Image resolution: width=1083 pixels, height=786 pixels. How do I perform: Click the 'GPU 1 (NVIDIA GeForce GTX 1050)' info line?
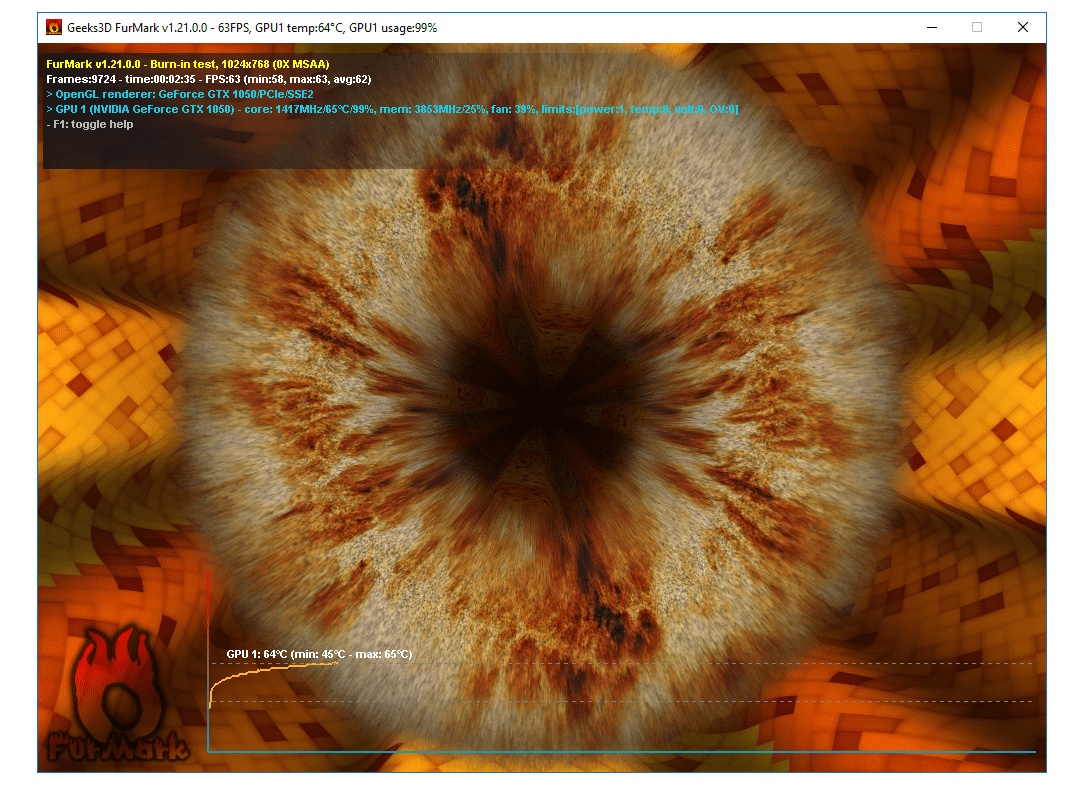(x=392, y=109)
